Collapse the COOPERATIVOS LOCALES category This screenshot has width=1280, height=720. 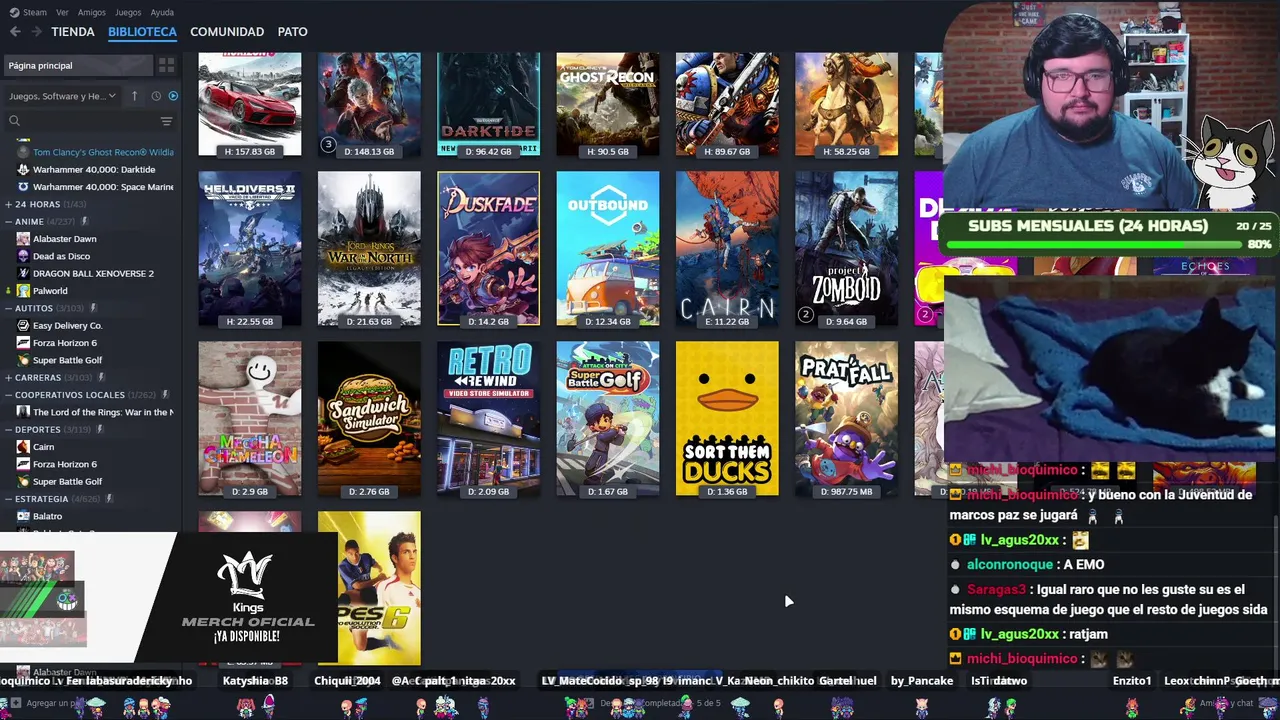tap(8, 395)
